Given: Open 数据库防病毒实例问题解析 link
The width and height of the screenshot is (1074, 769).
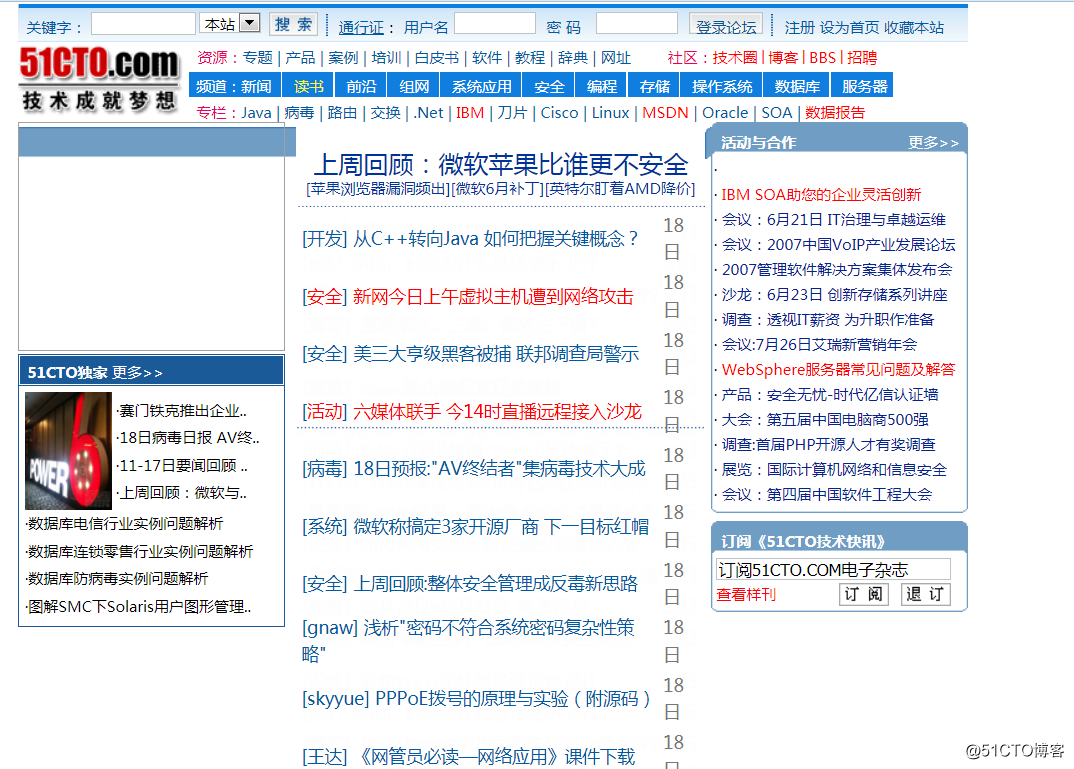Looking at the screenshot, I should tap(118, 579).
